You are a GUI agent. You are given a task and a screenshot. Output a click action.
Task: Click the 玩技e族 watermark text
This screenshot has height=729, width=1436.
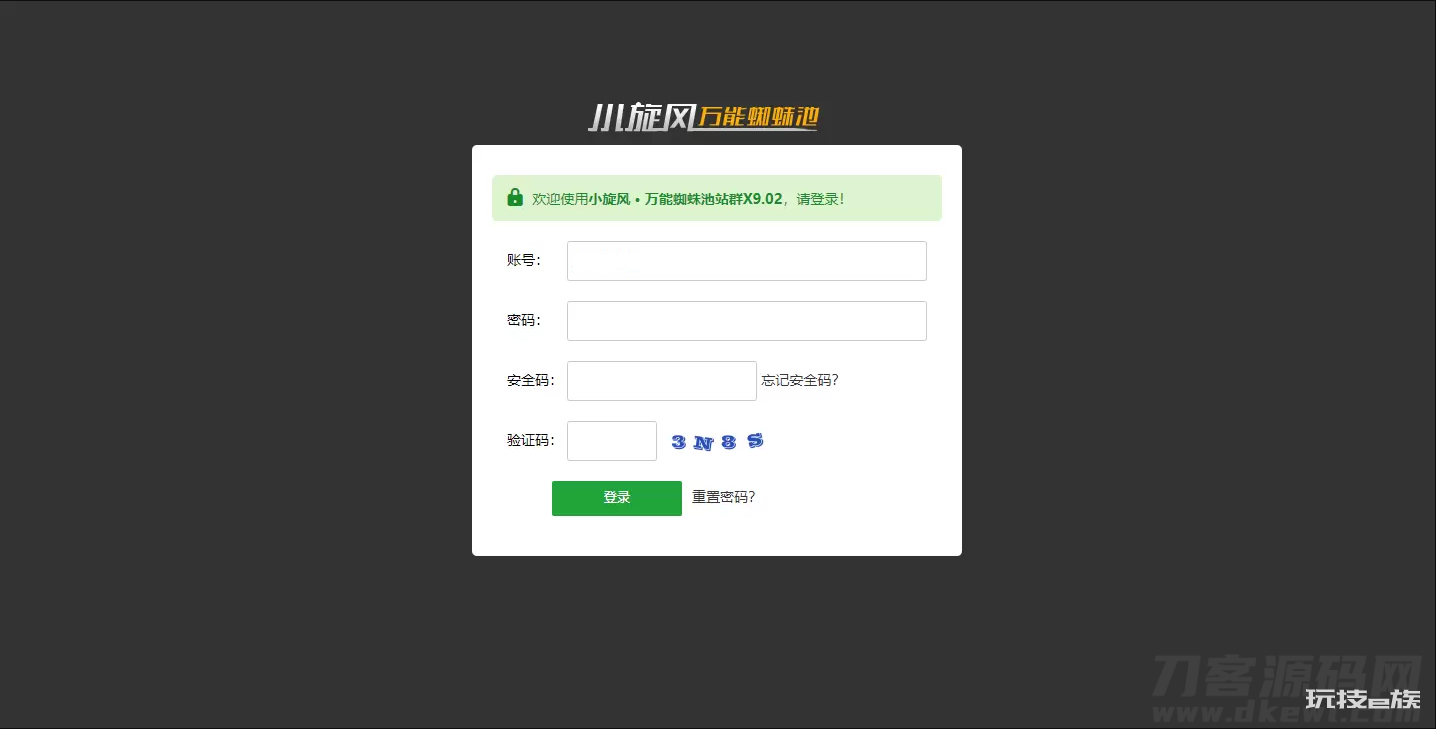[x=1363, y=699]
